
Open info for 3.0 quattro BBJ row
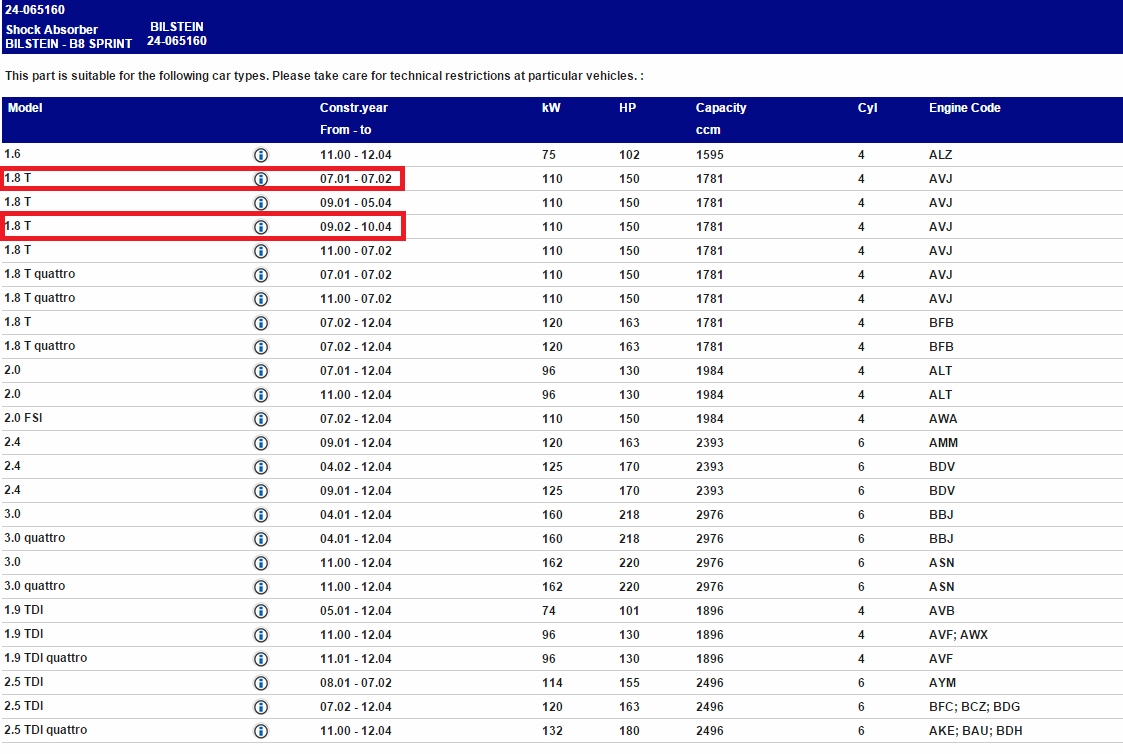pyautogui.click(x=261, y=538)
